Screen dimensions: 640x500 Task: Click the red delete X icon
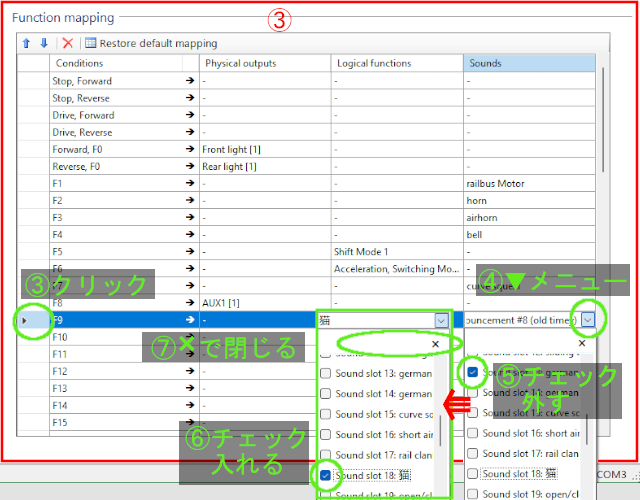[x=68, y=43]
